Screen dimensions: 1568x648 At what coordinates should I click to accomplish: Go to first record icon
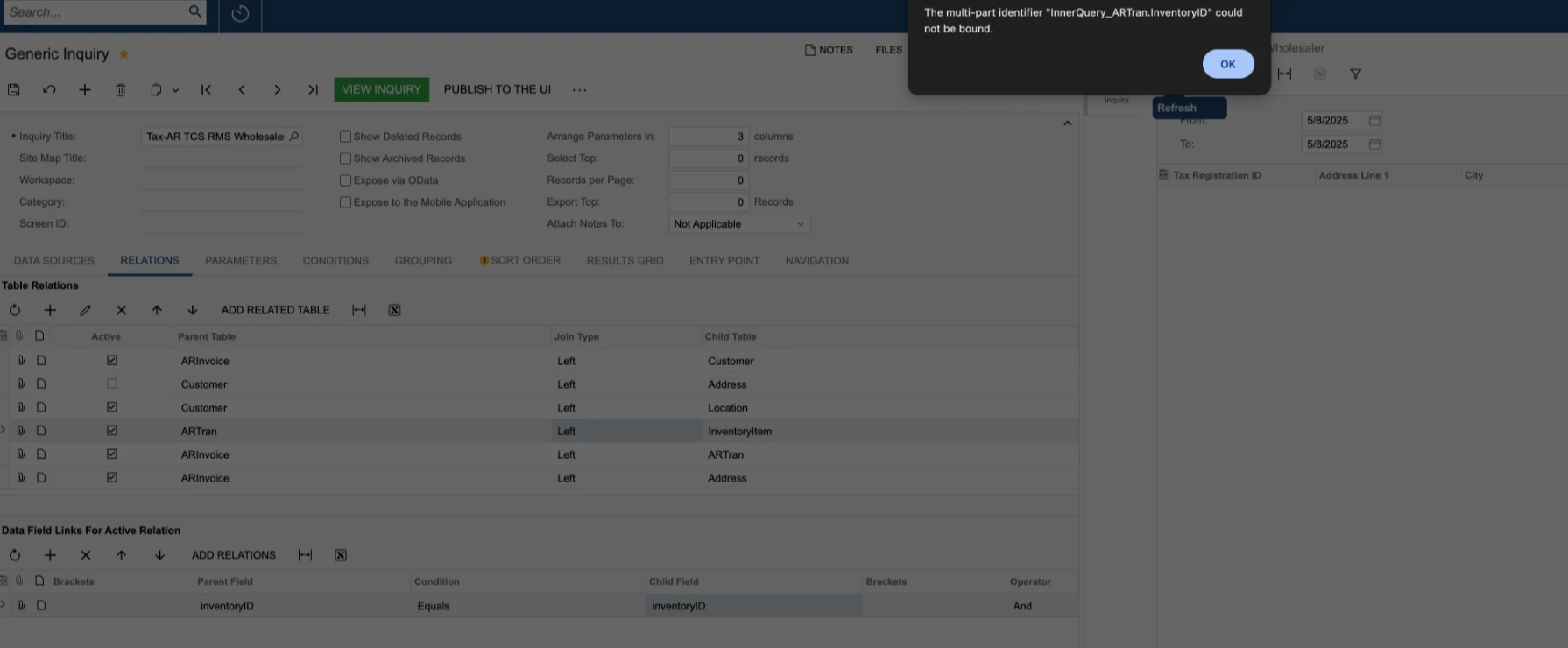pos(206,89)
